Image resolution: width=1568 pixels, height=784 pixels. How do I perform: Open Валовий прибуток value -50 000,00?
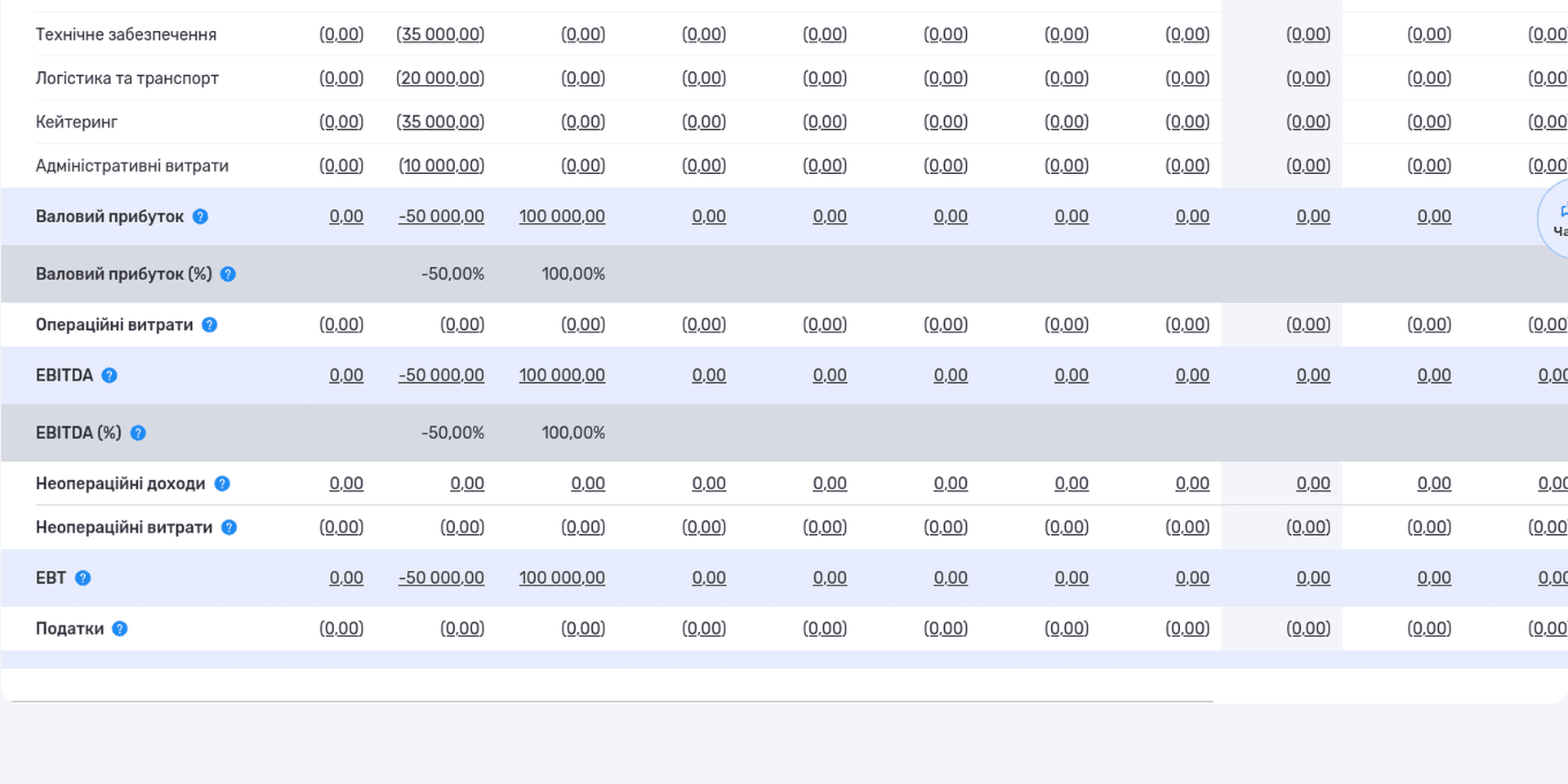[441, 216]
